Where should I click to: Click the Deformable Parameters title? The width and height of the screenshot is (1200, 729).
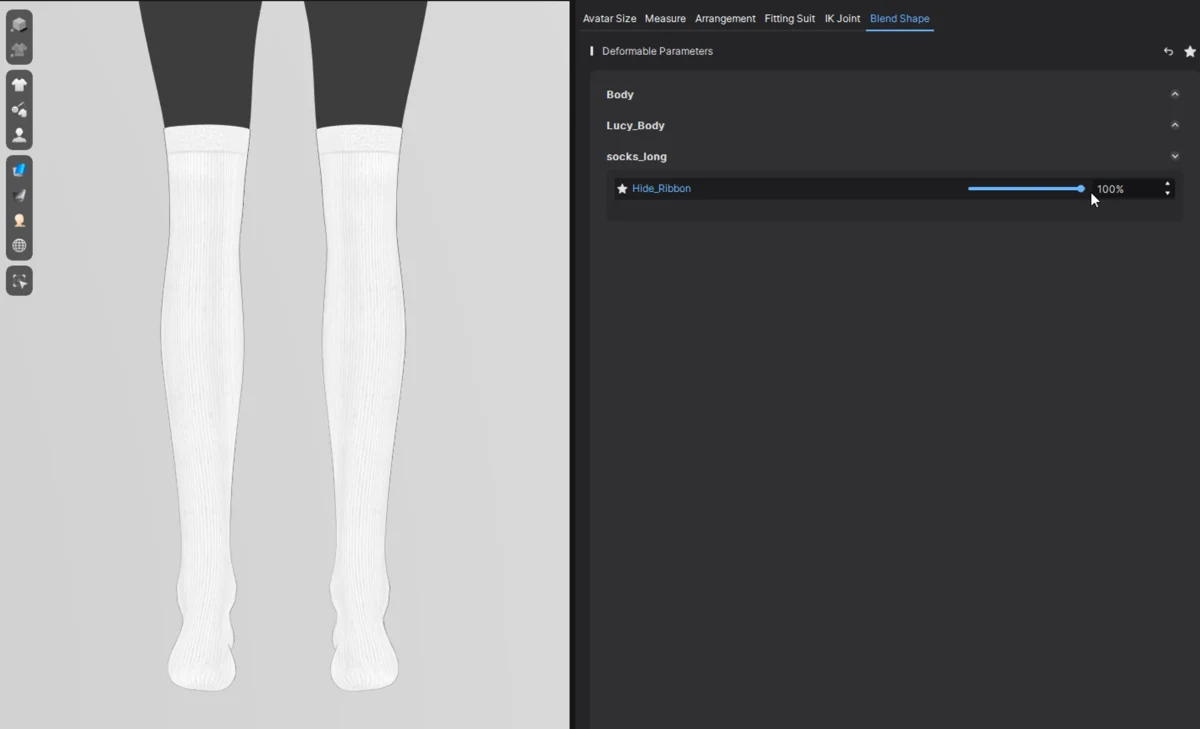tap(657, 51)
